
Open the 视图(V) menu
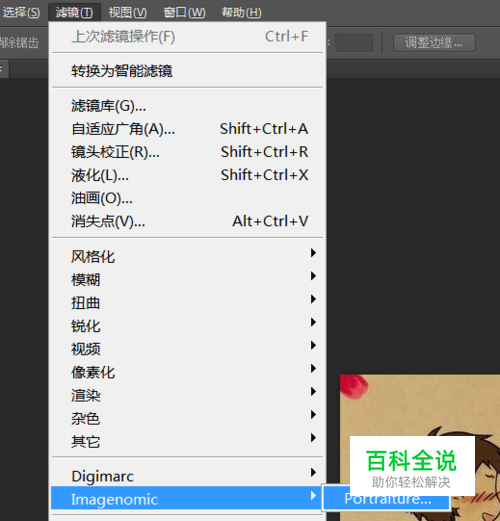coord(128,13)
